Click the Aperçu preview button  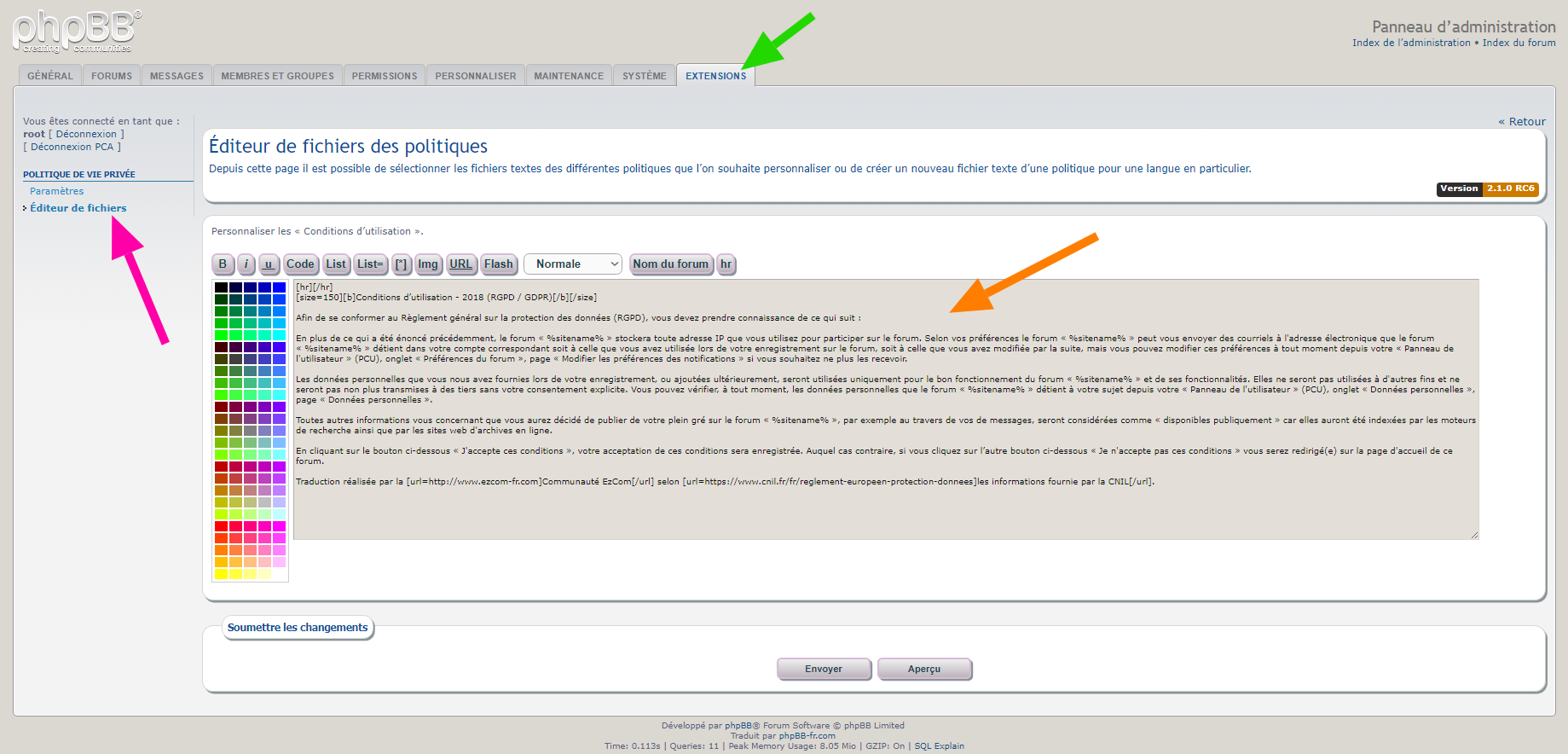click(924, 669)
